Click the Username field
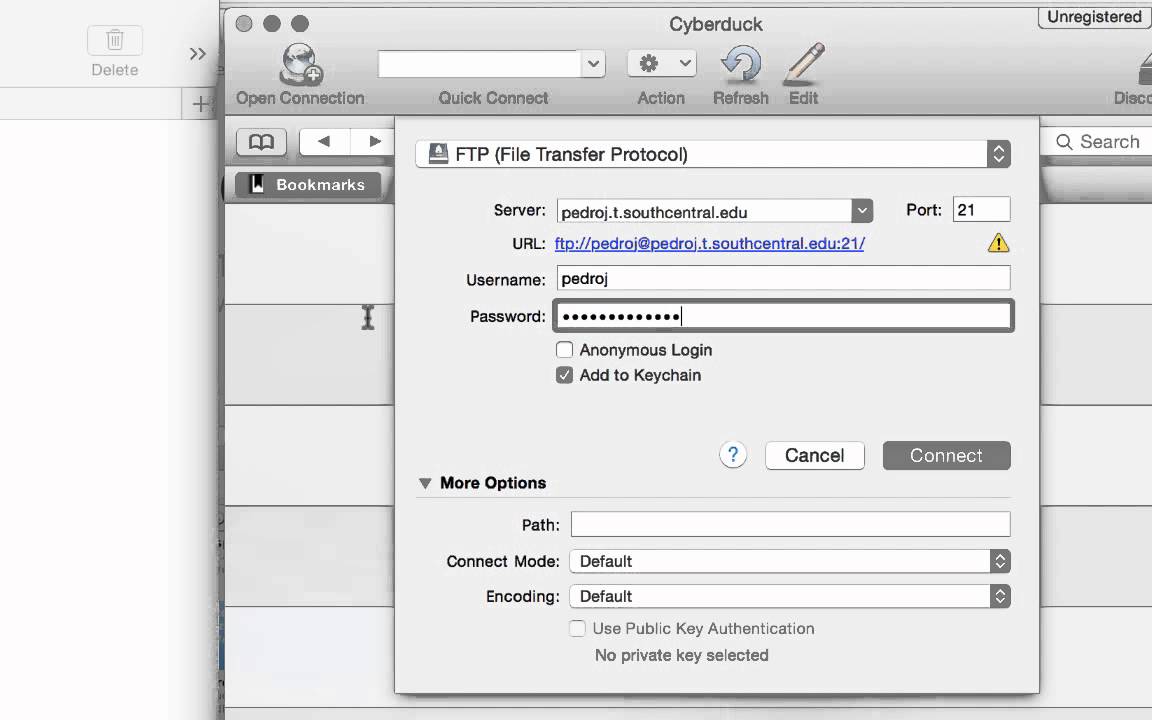The height and width of the screenshot is (720, 1152). tap(783, 278)
